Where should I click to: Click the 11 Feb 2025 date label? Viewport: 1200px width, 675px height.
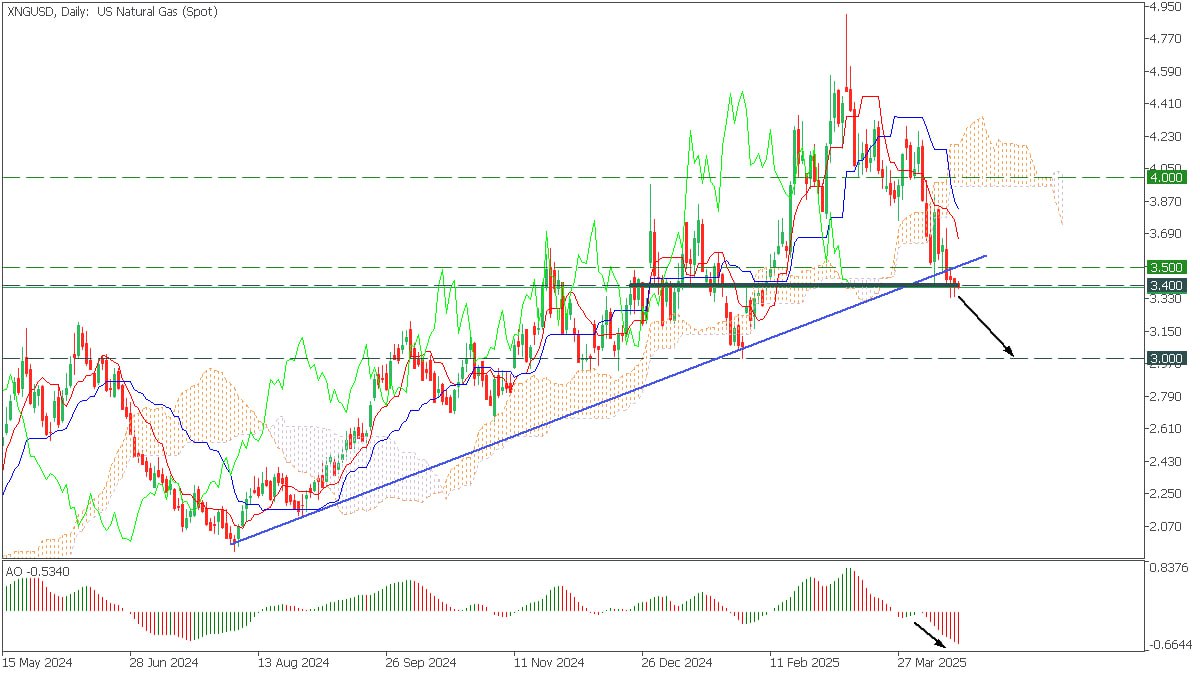click(x=804, y=662)
